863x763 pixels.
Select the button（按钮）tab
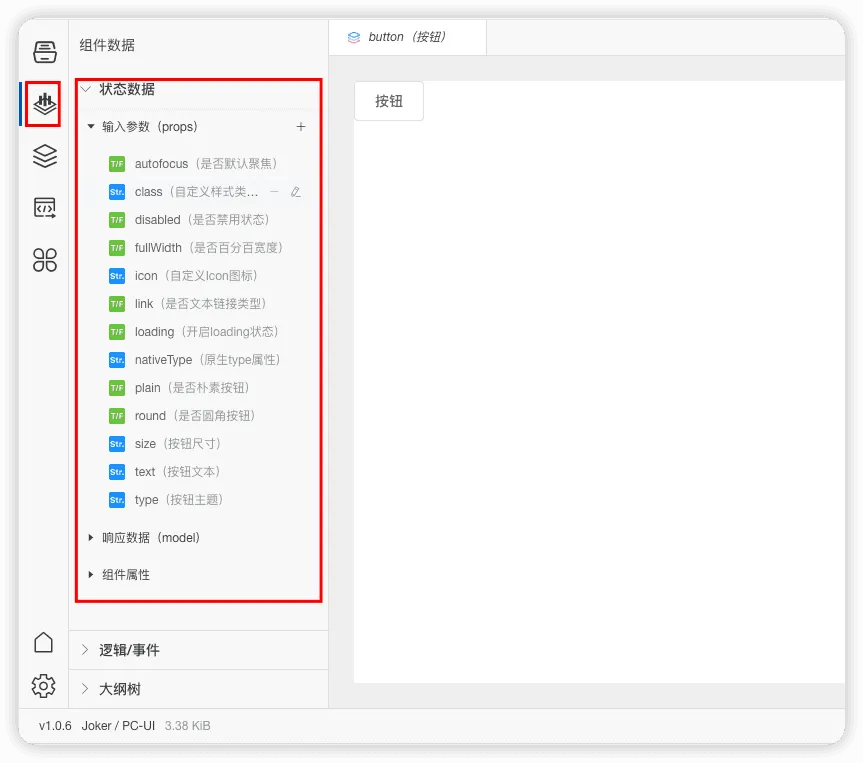tap(405, 36)
